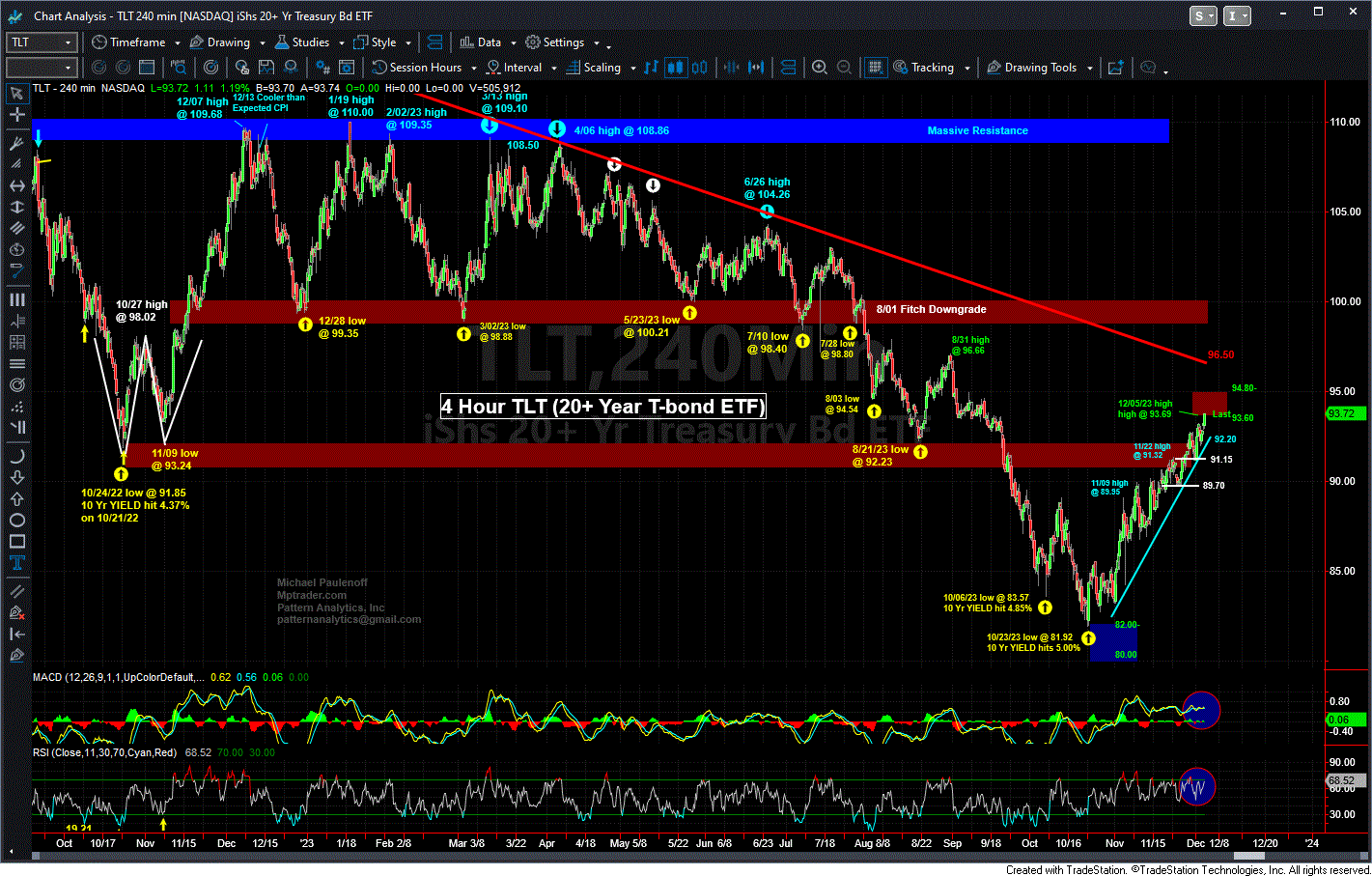Image resolution: width=1372 pixels, height=876 pixels.
Task: Click the red 8/01 Fitch Downgrade zone
Action: (x=688, y=311)
